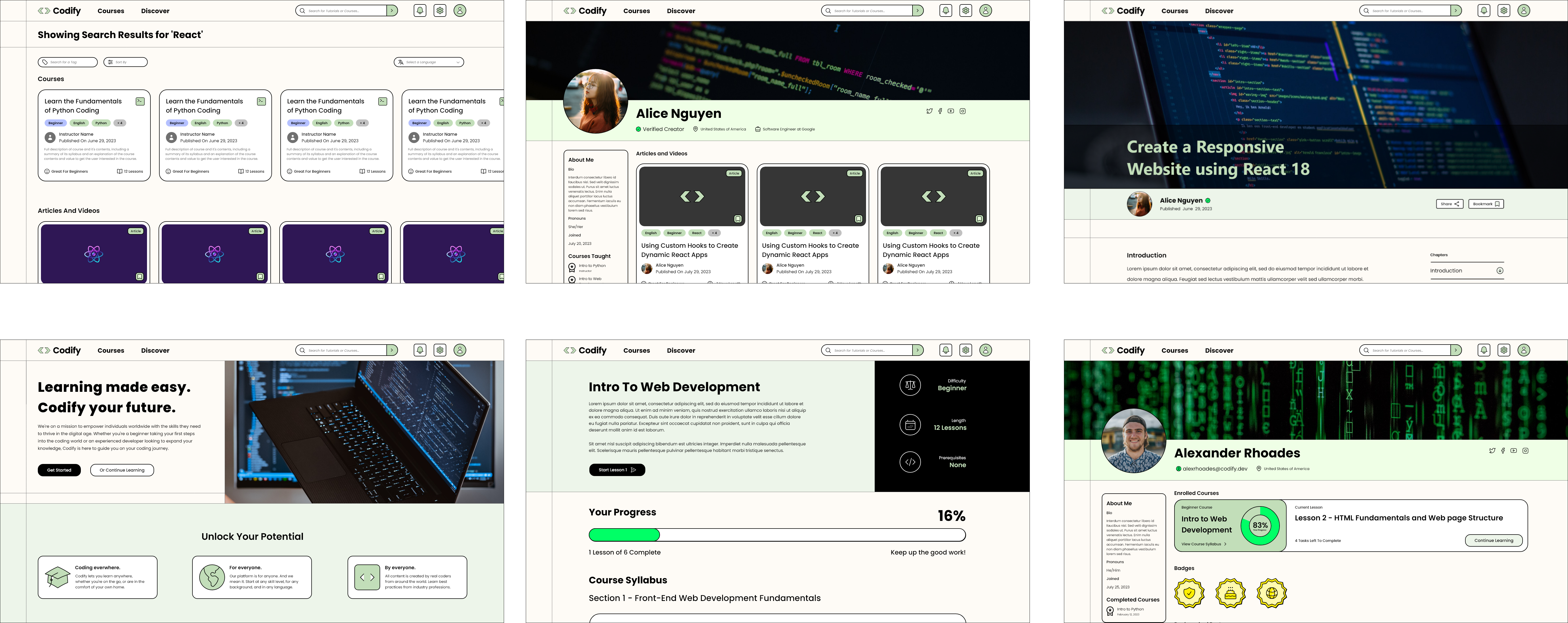
Task: Bookmark the React 18 article
Action: [1486, 204]
